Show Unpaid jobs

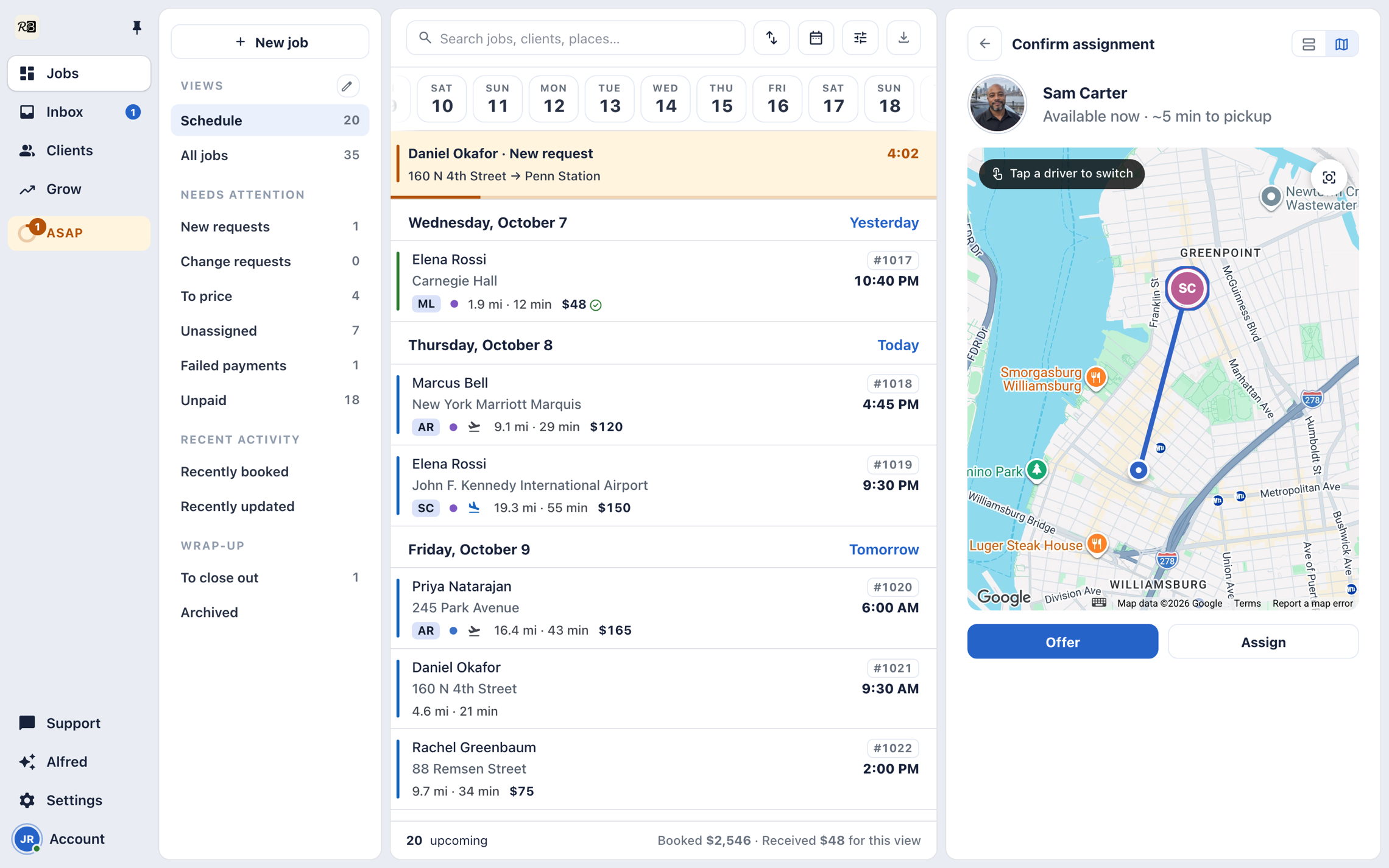(x=270, y=400)
